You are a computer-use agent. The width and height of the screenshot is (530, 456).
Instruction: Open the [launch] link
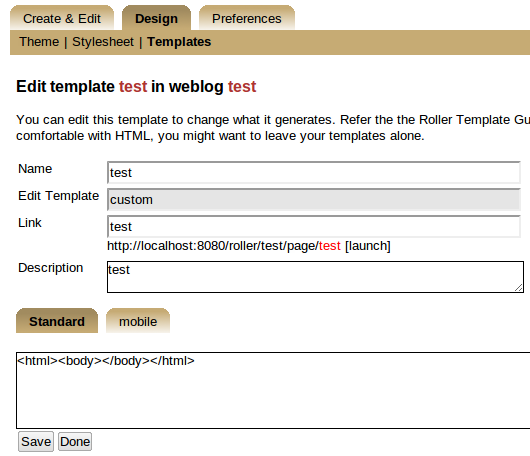point(368,246)
